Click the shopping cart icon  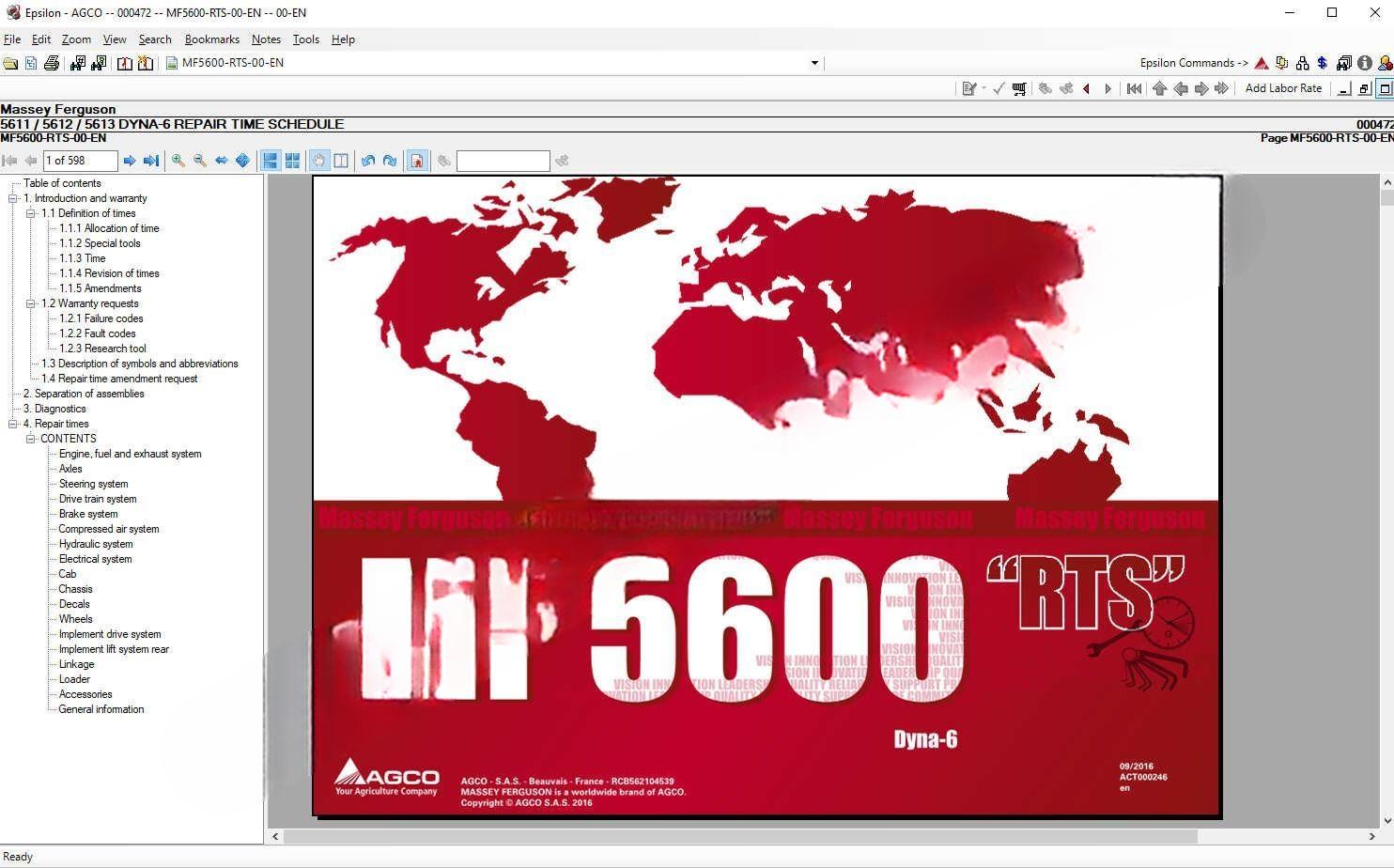1019,88
